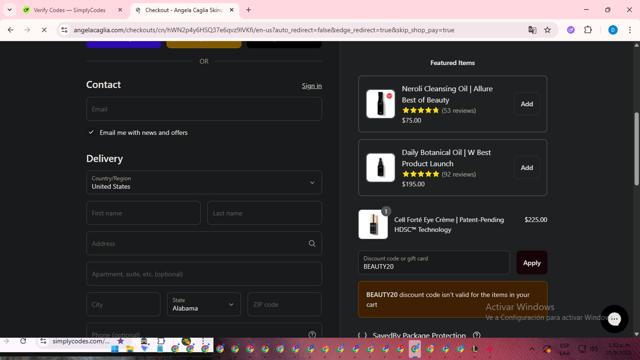Click the address search magnifier icon

[x=312, y=243]
